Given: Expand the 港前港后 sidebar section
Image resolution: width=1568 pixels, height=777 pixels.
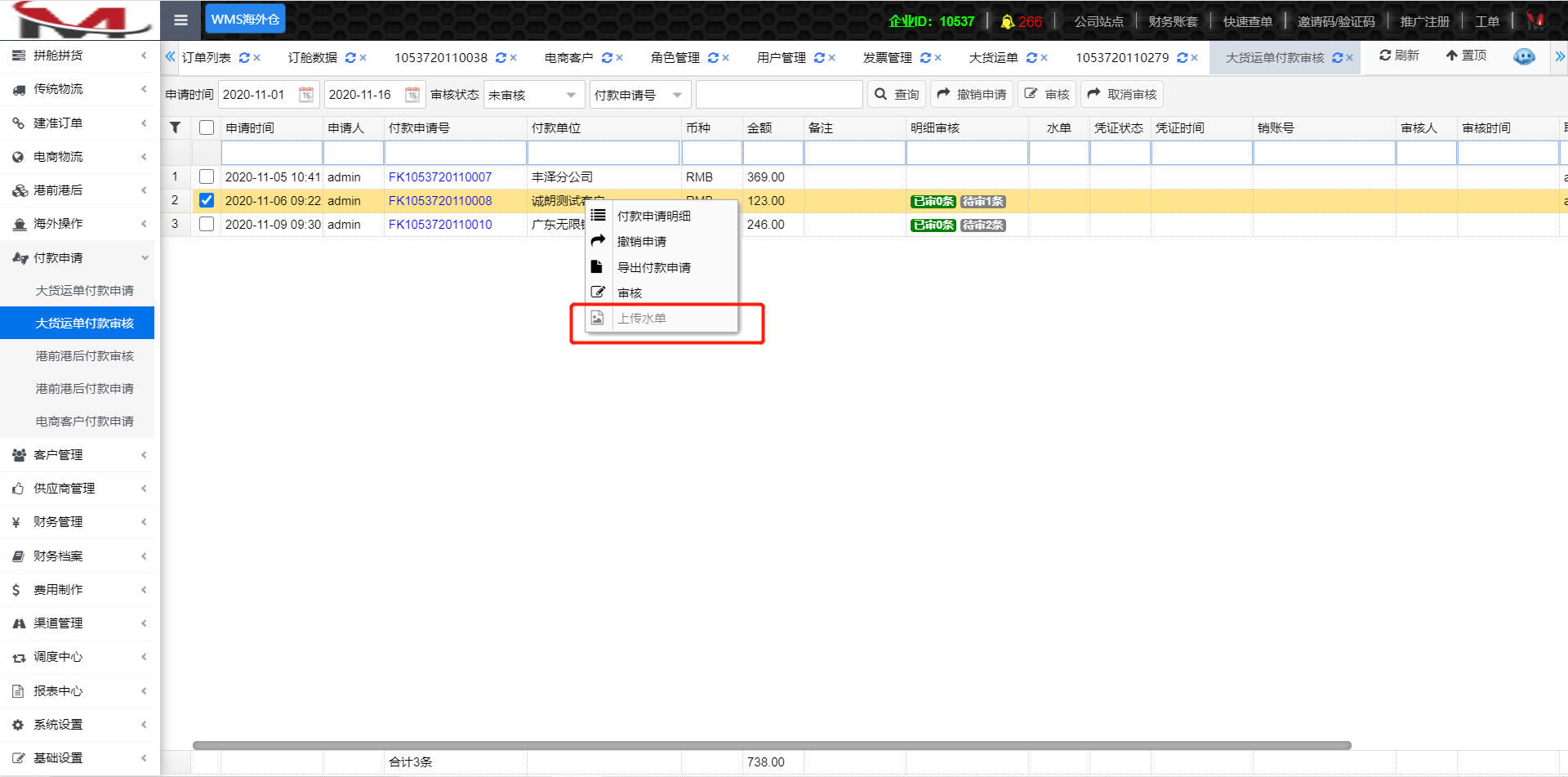Looking at the screenshot, I should [x=145, y=190].
